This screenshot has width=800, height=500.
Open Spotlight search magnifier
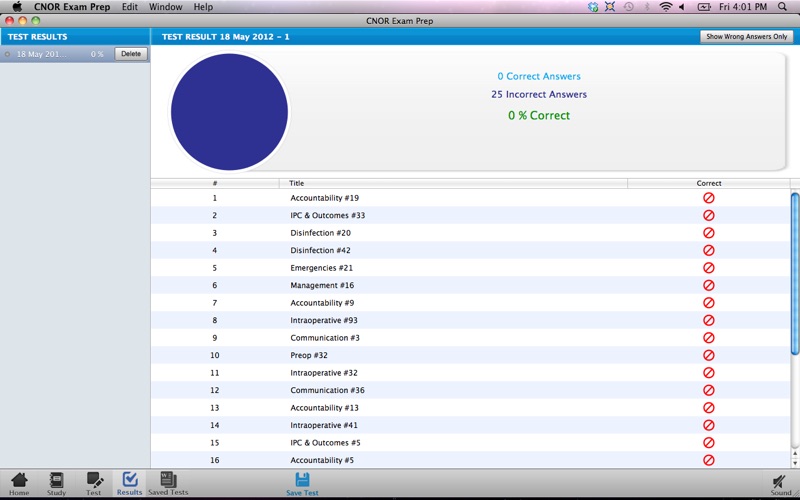[782, 7]
